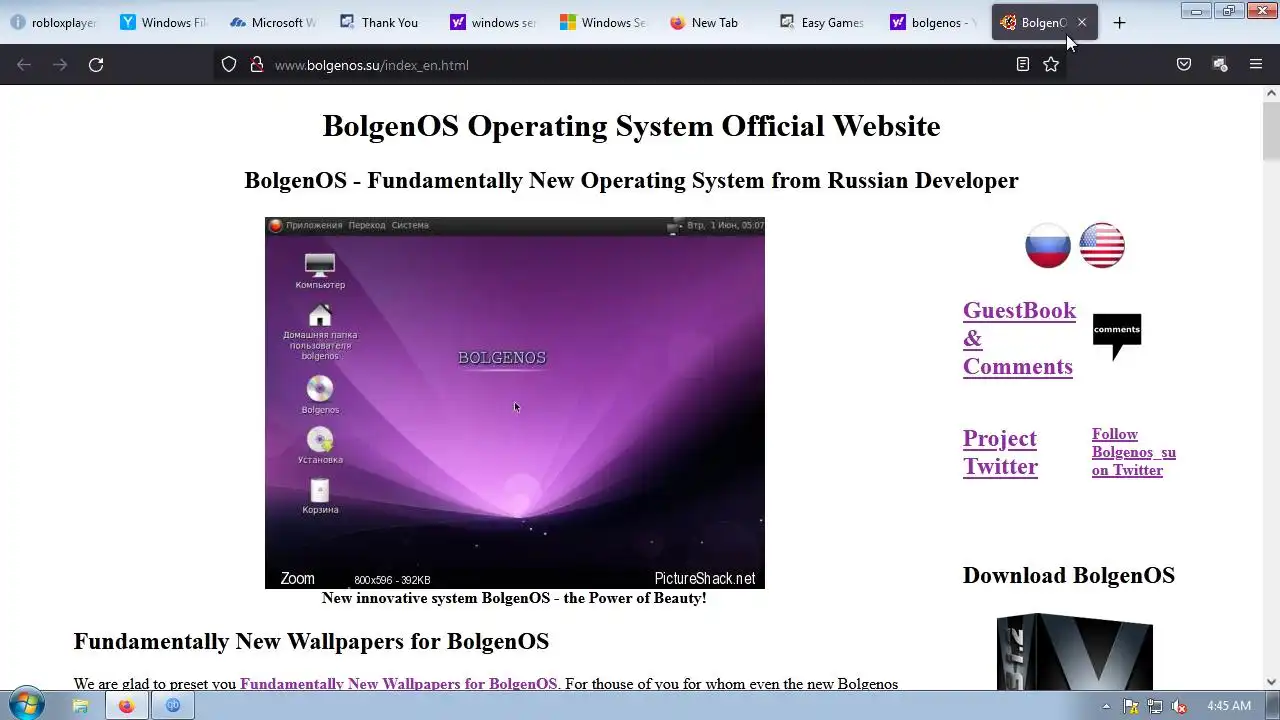
Task: Switch to the Thank You tab
Action: (385, 22)
